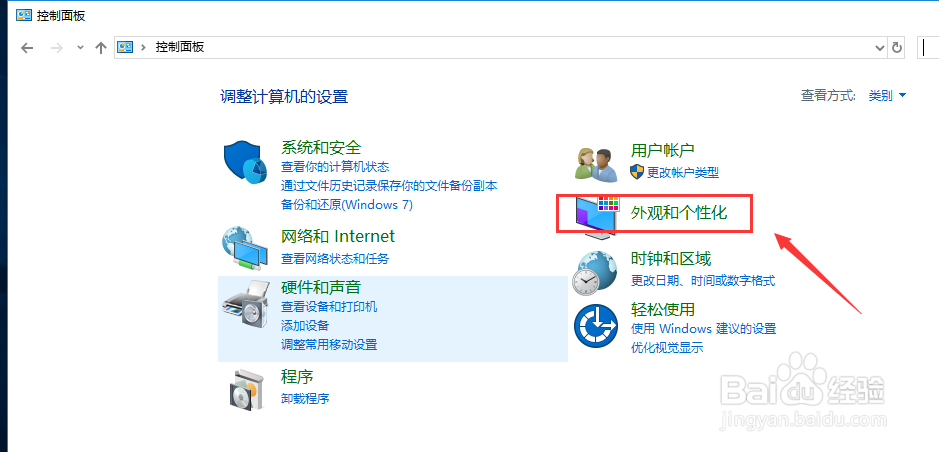Click the Uninstall a program link
The image size is (939, 452).
305,398
